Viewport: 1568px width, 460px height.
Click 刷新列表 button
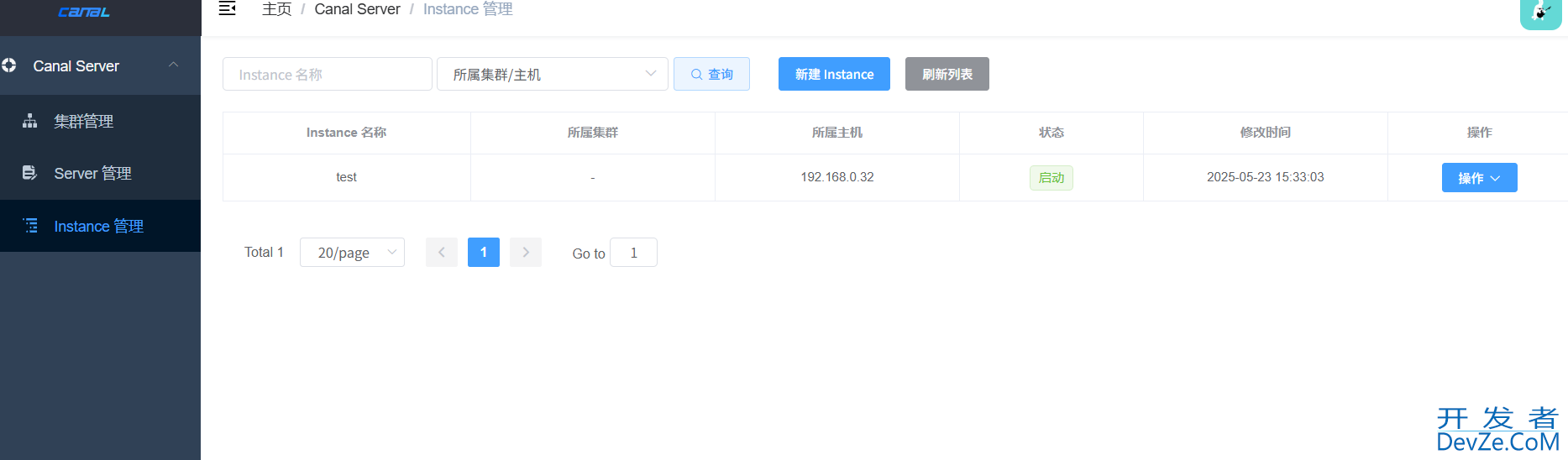[947, 74]
